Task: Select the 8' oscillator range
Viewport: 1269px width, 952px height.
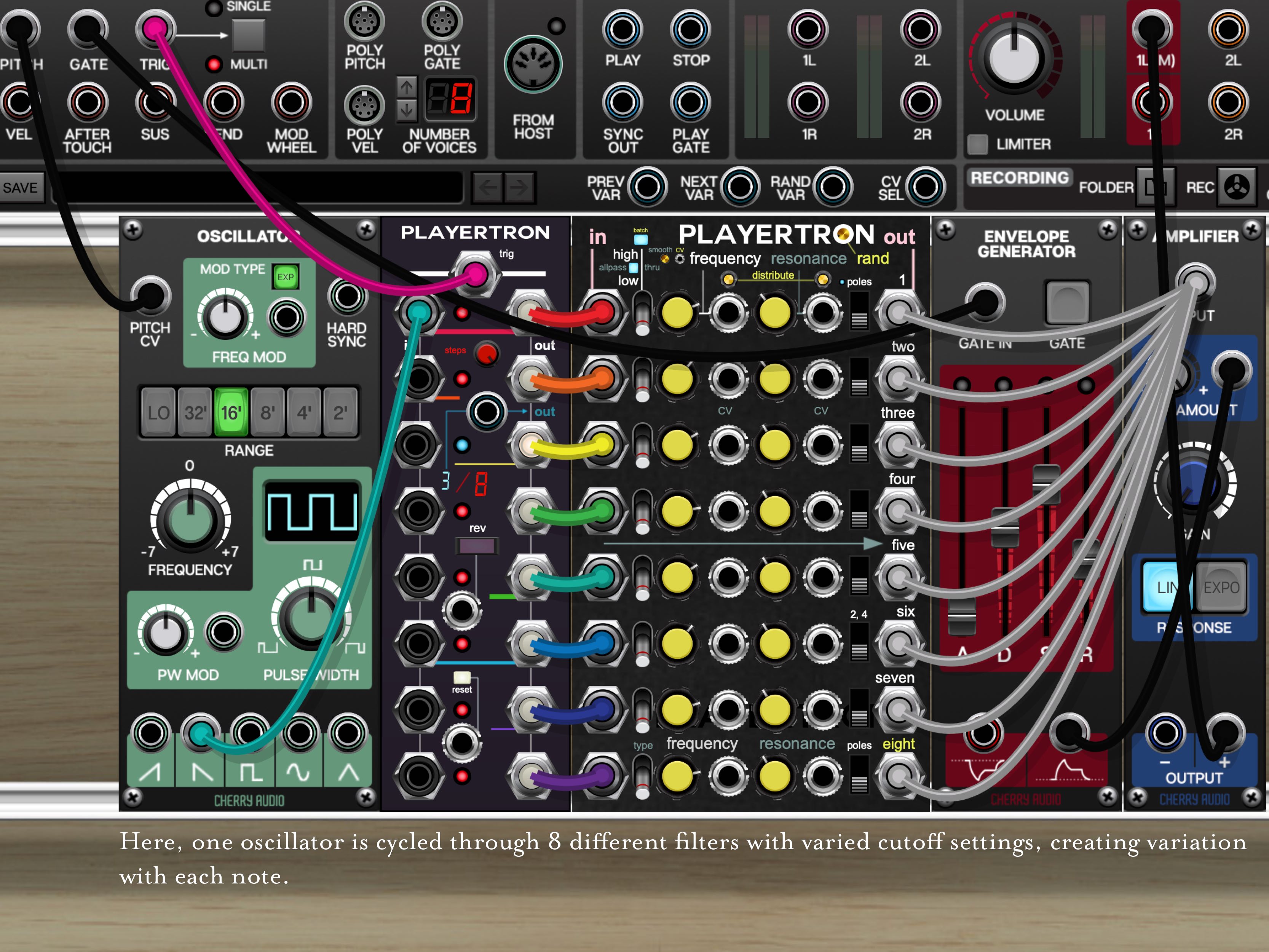Action: (267, 412)
